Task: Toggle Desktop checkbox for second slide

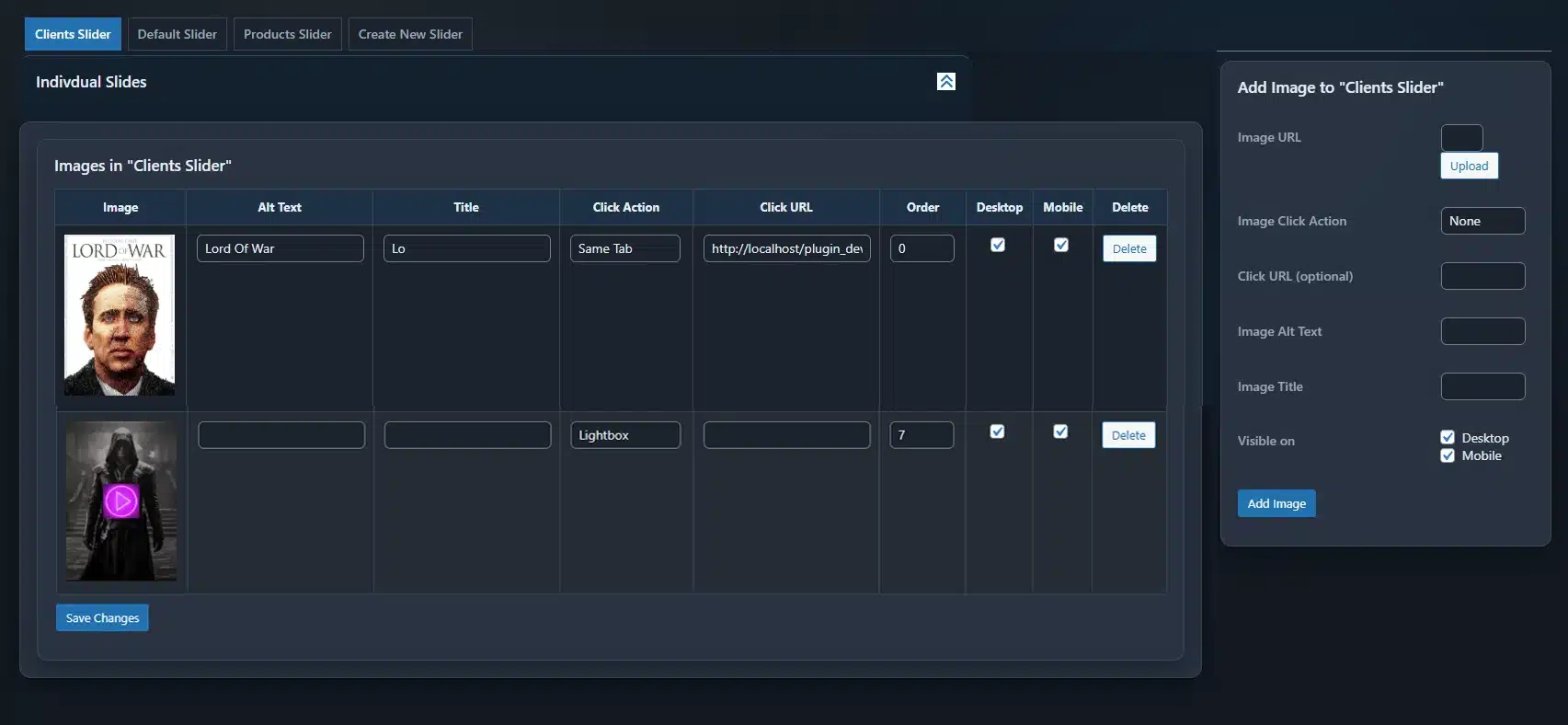Action: (997, 432)
